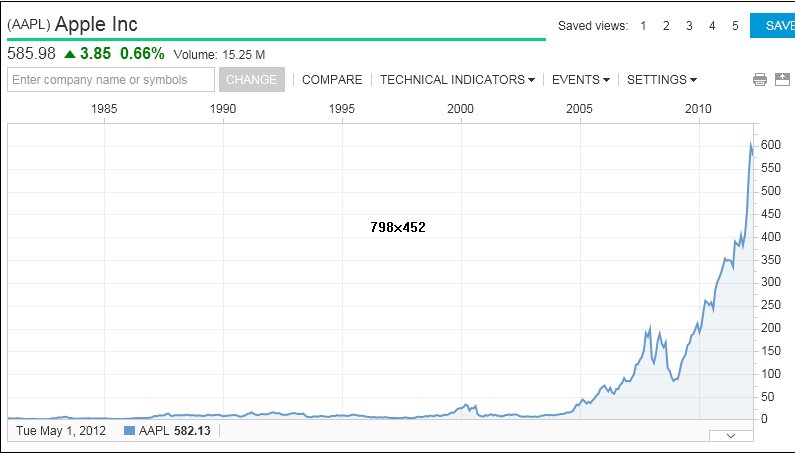Click the Compare option
795x453 pixels.
pos(332,80)
